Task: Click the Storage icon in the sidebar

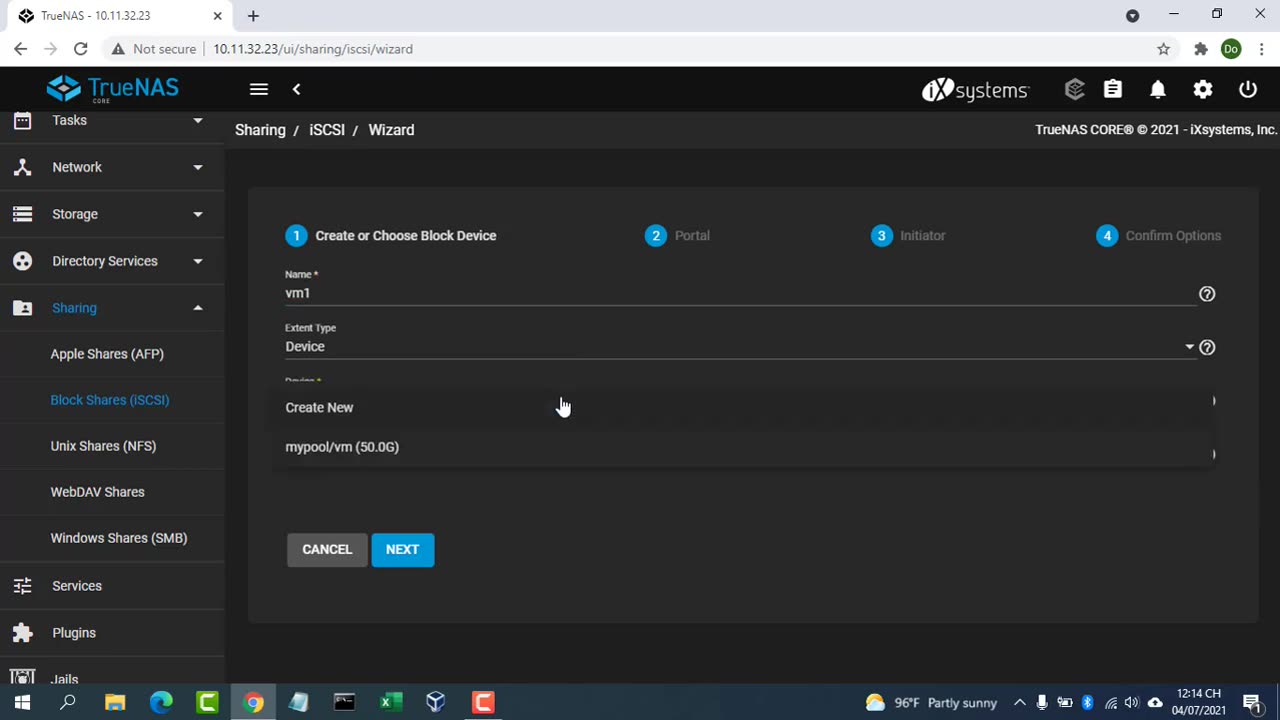Action: 22,214
